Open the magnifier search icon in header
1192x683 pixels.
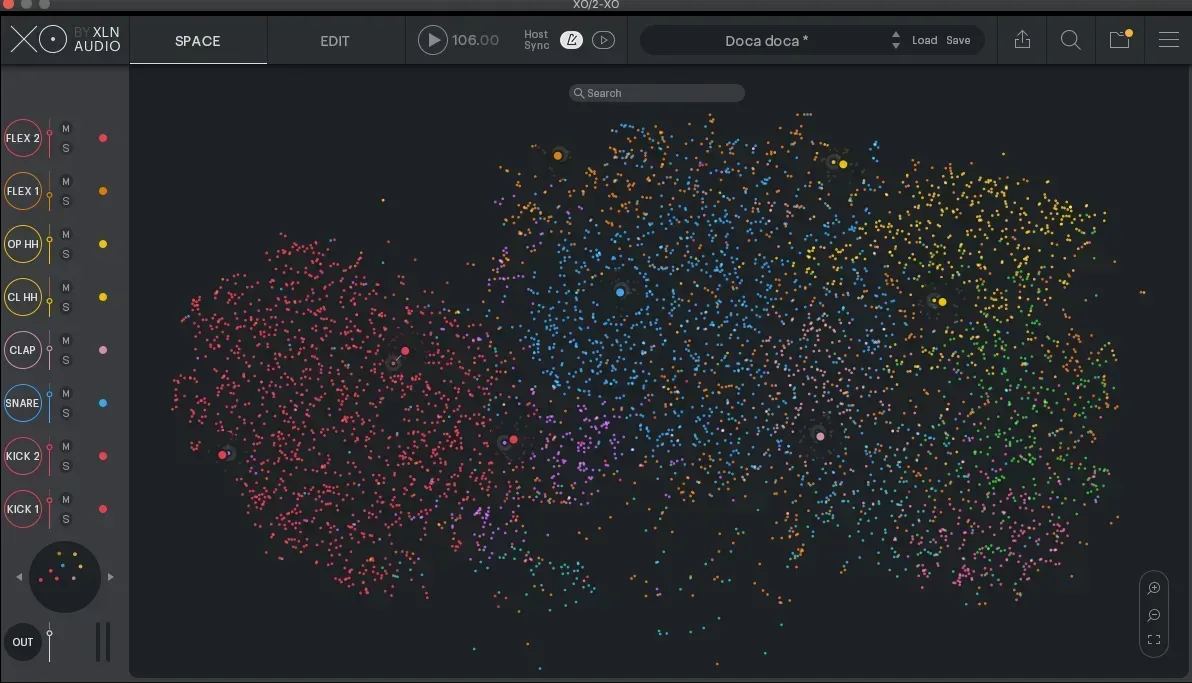pos(1070,40)
